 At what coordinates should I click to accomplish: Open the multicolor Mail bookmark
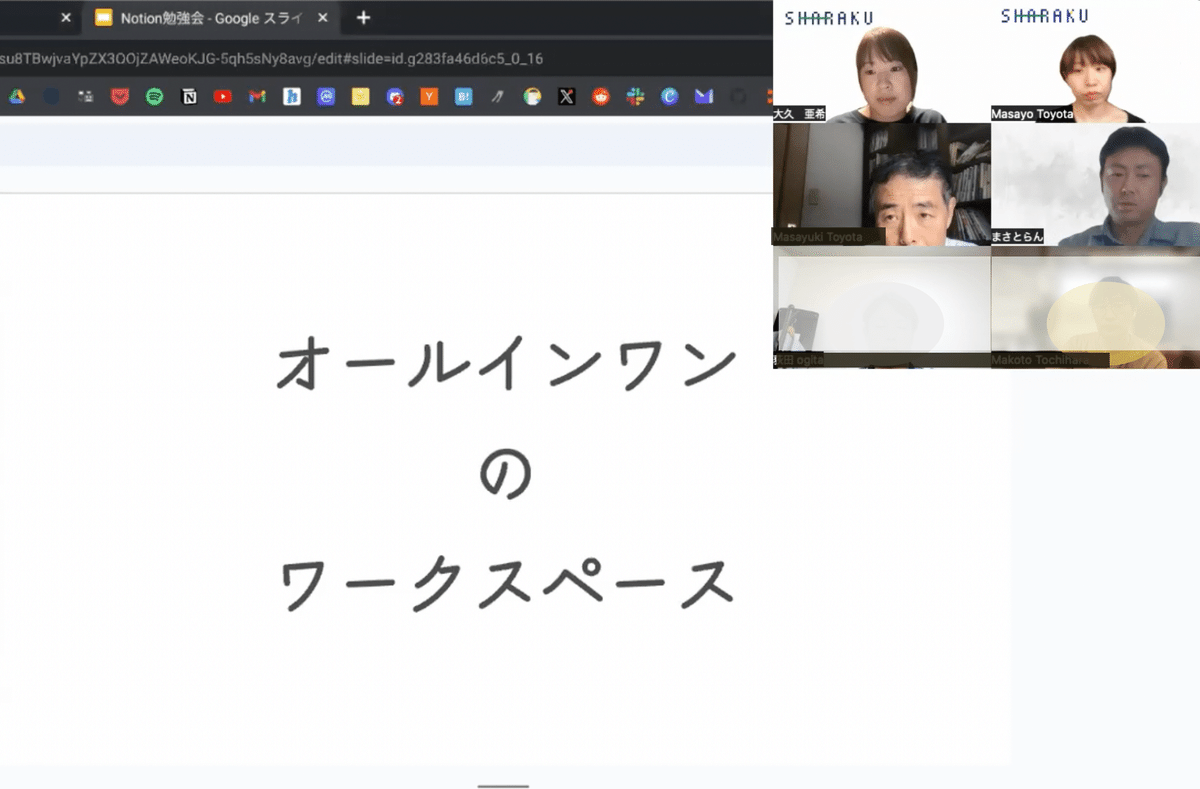(703, 97)
